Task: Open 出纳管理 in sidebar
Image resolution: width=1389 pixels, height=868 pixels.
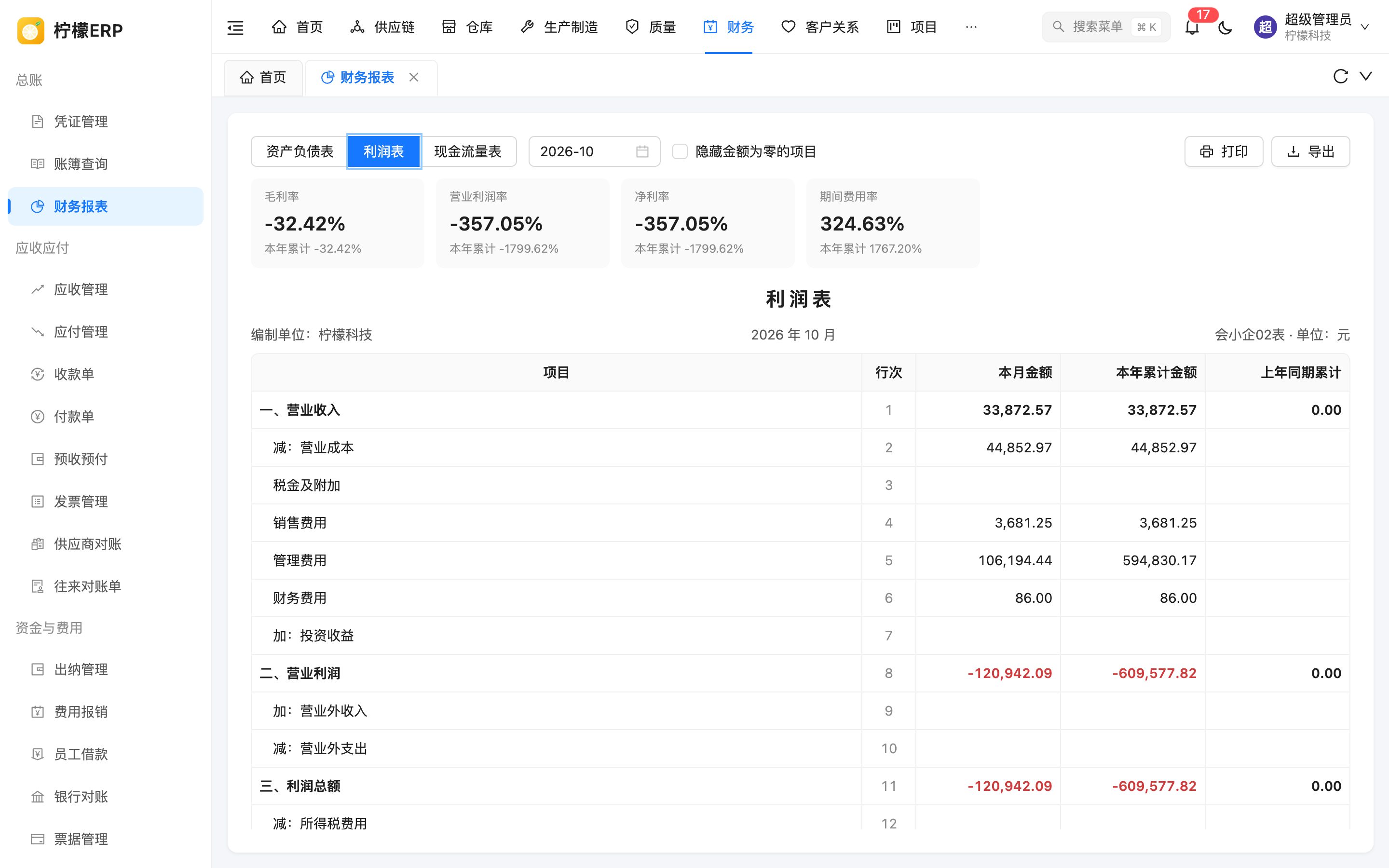Action: [106, 669]
